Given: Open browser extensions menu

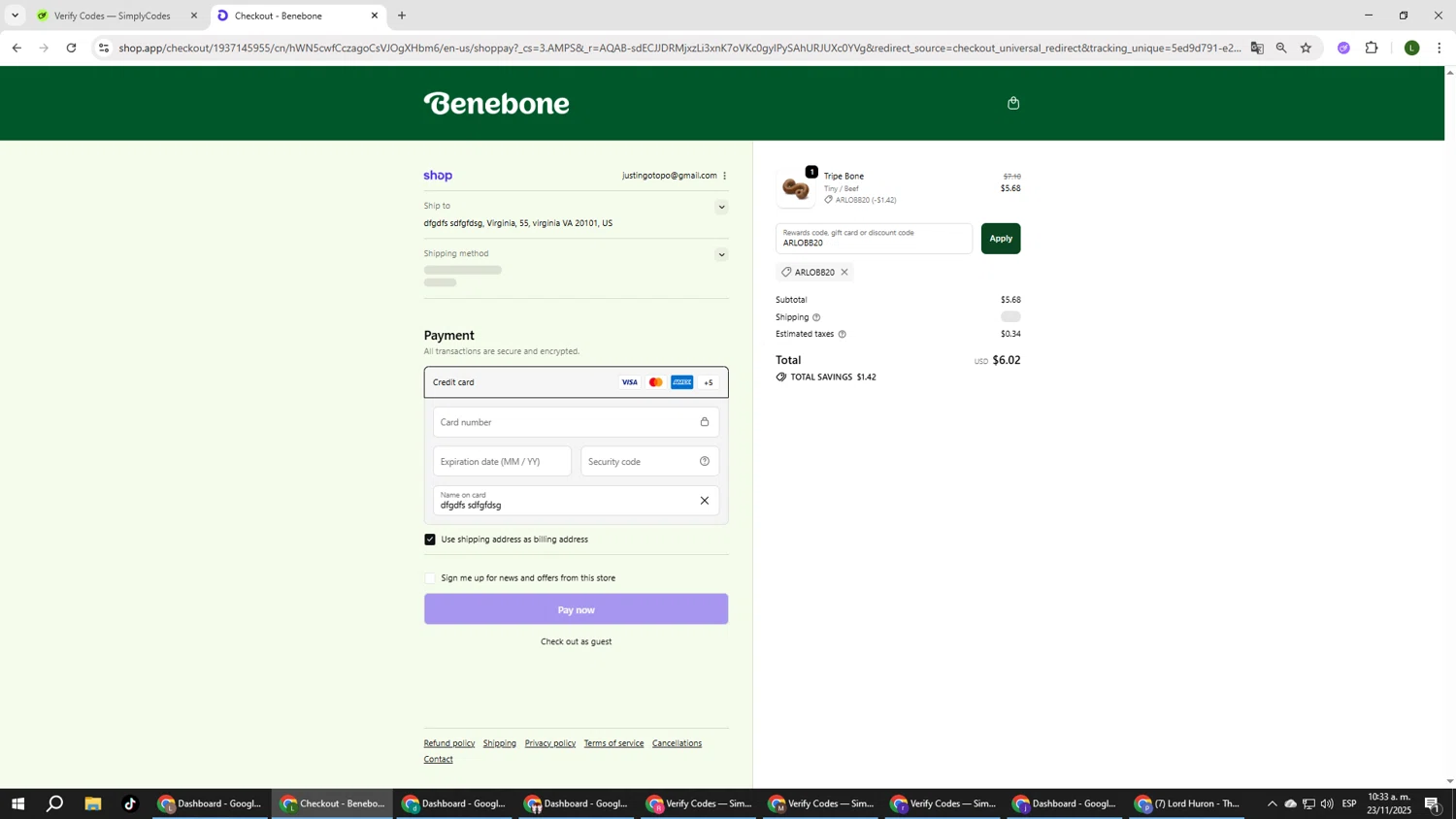Looking at the screenshot, I should 1372,48.
